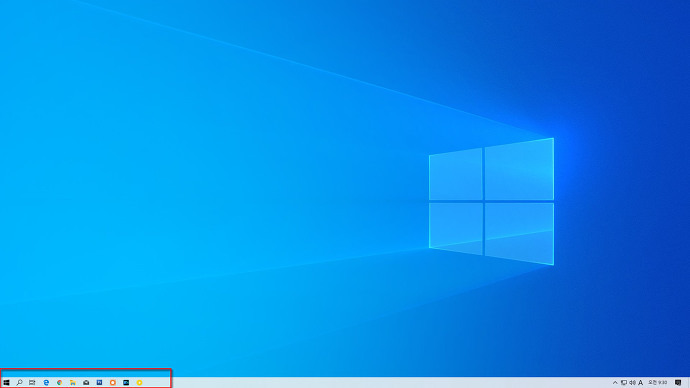
Task: Open the orange circle taskbar app
Action: click(113, 383)
